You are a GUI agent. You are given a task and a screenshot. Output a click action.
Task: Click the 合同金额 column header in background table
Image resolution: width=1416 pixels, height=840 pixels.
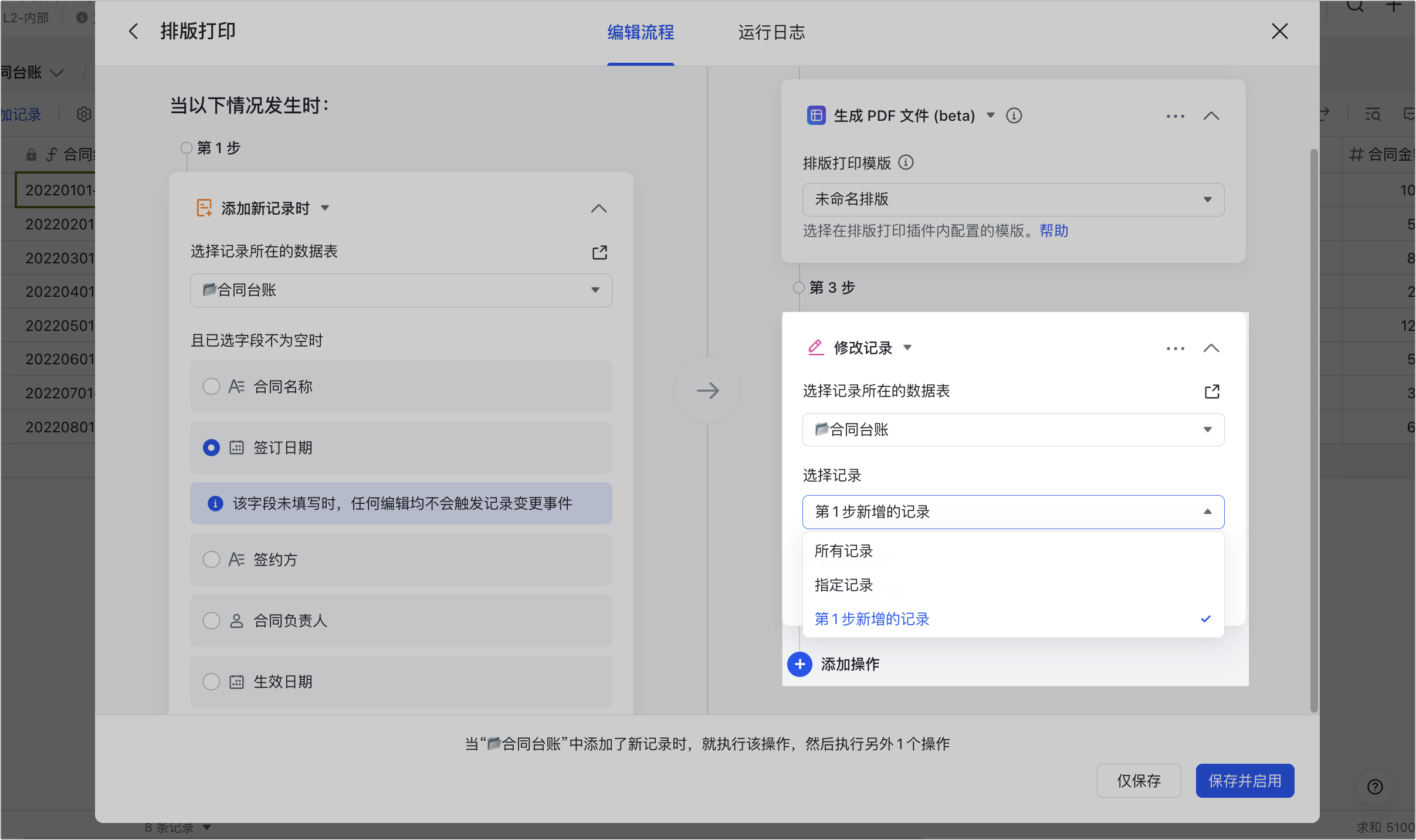coord(1380,155)
